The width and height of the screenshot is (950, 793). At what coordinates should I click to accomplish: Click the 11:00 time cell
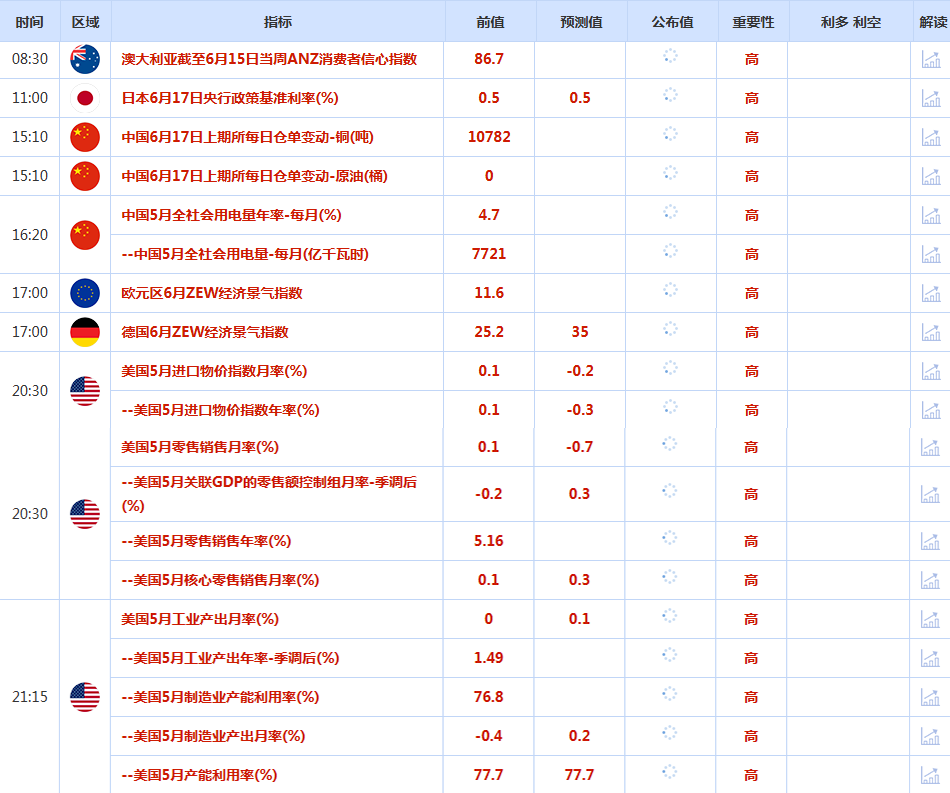point(30,98)
